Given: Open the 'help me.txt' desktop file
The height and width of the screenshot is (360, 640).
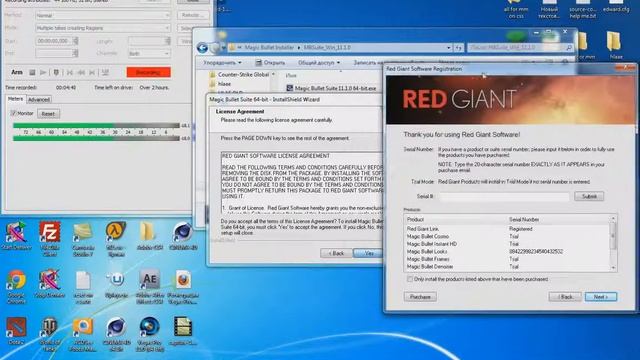Looking at the screenshot, I should (582, 10).
